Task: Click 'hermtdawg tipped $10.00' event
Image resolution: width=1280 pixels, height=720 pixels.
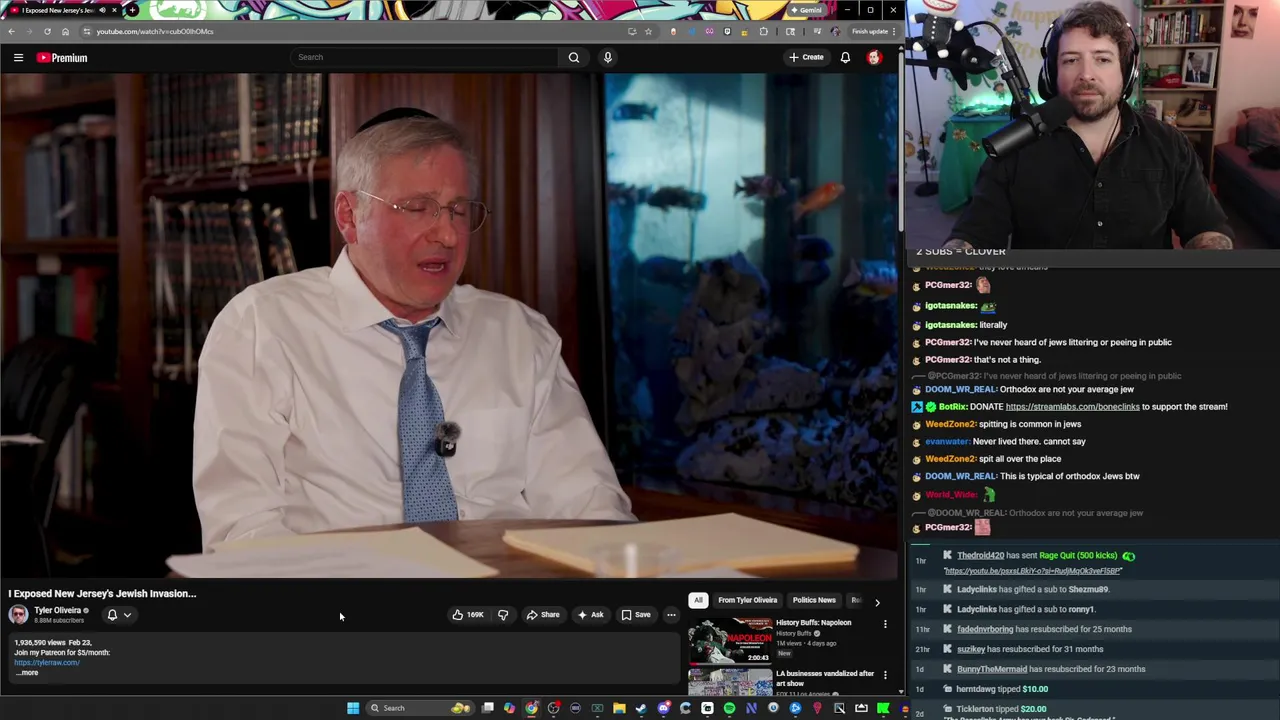Action: (1002, 689)
